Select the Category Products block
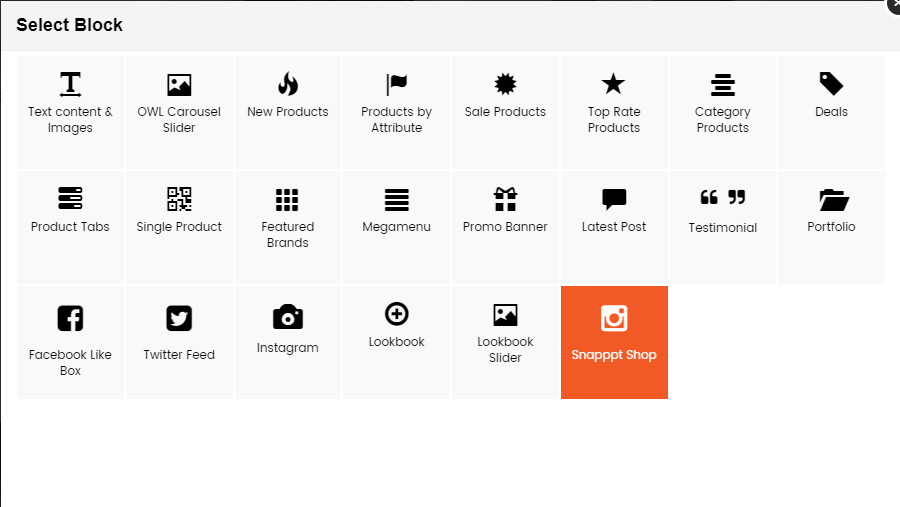This screenshot has height=507, width=900. tap(723, 113)
